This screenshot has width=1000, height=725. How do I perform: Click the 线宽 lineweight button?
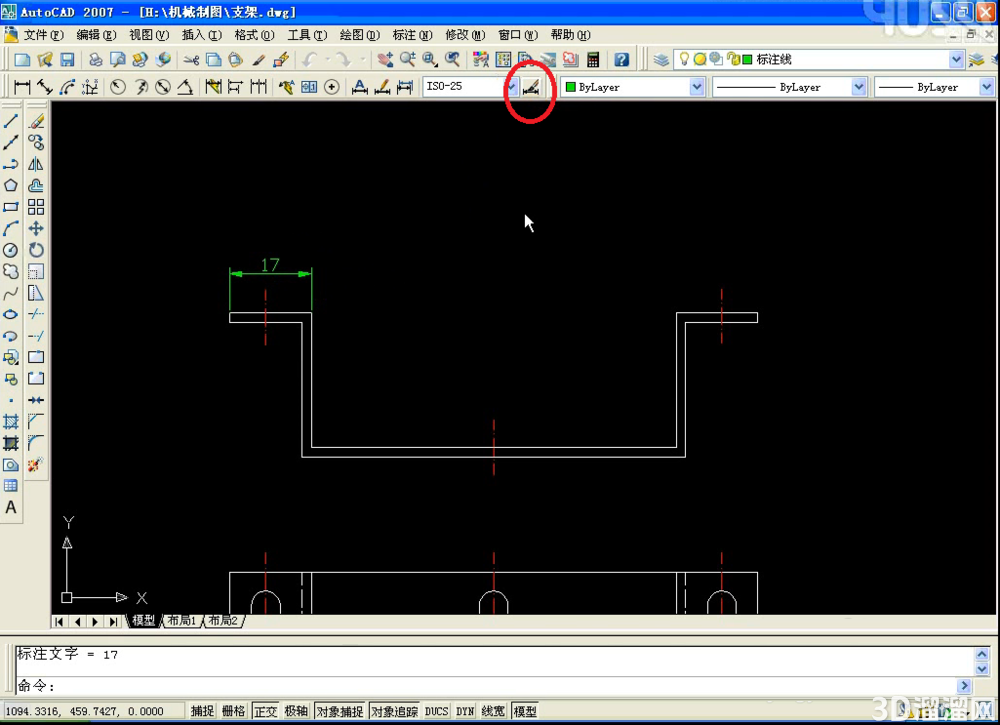click(x=492, y=711)
